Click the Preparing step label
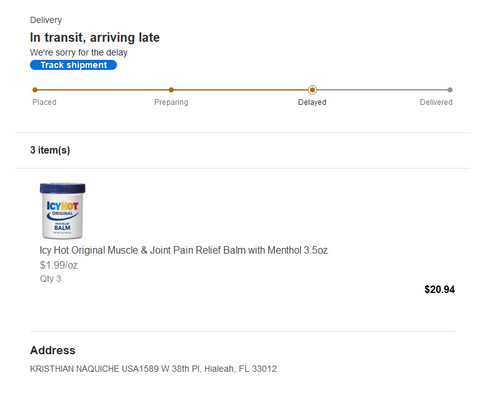 pos(171,102)
